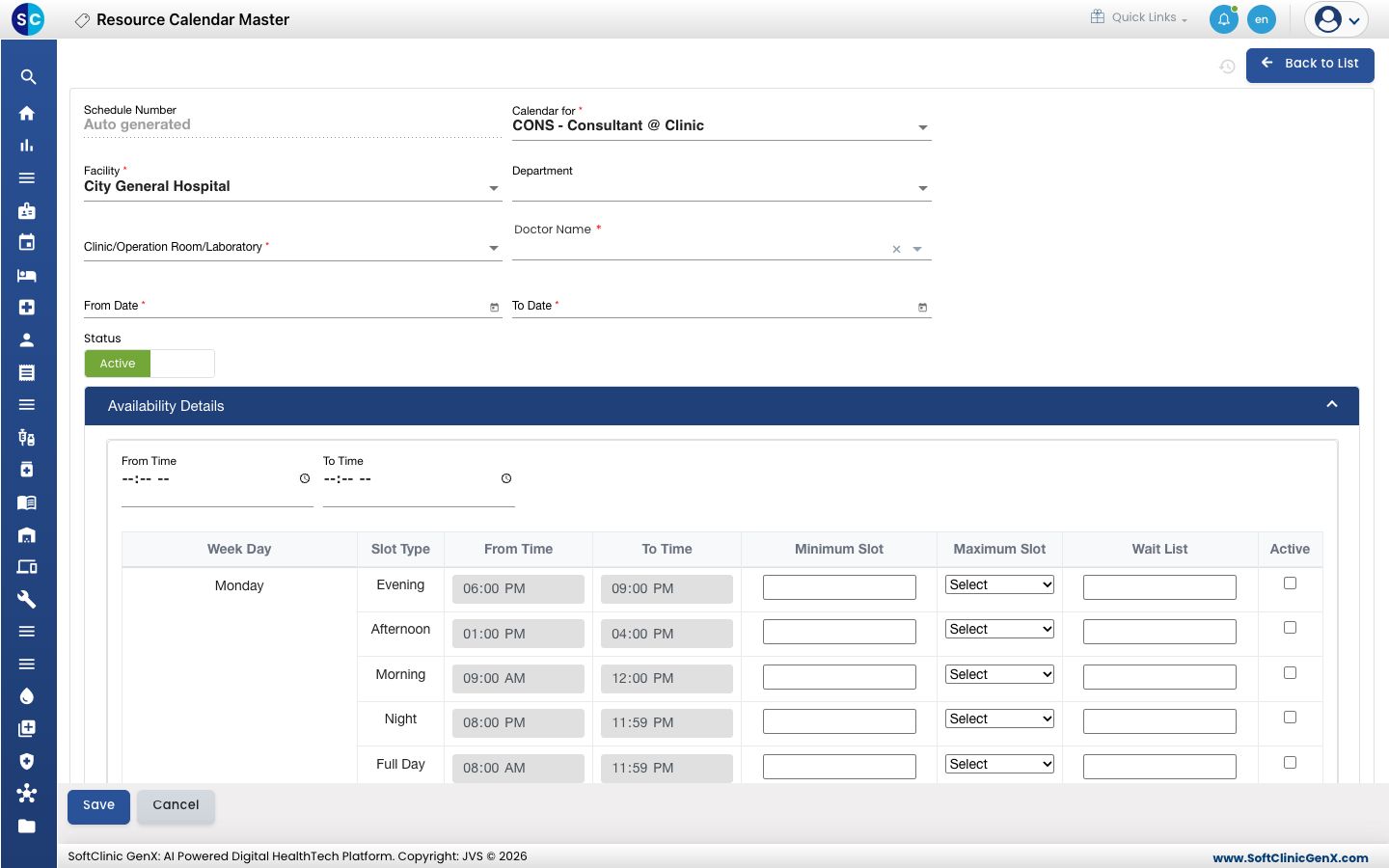Viewport: 1389px width, 868px height.
Task: Click Wait List field for Morning row
Action: [1159, 677]
